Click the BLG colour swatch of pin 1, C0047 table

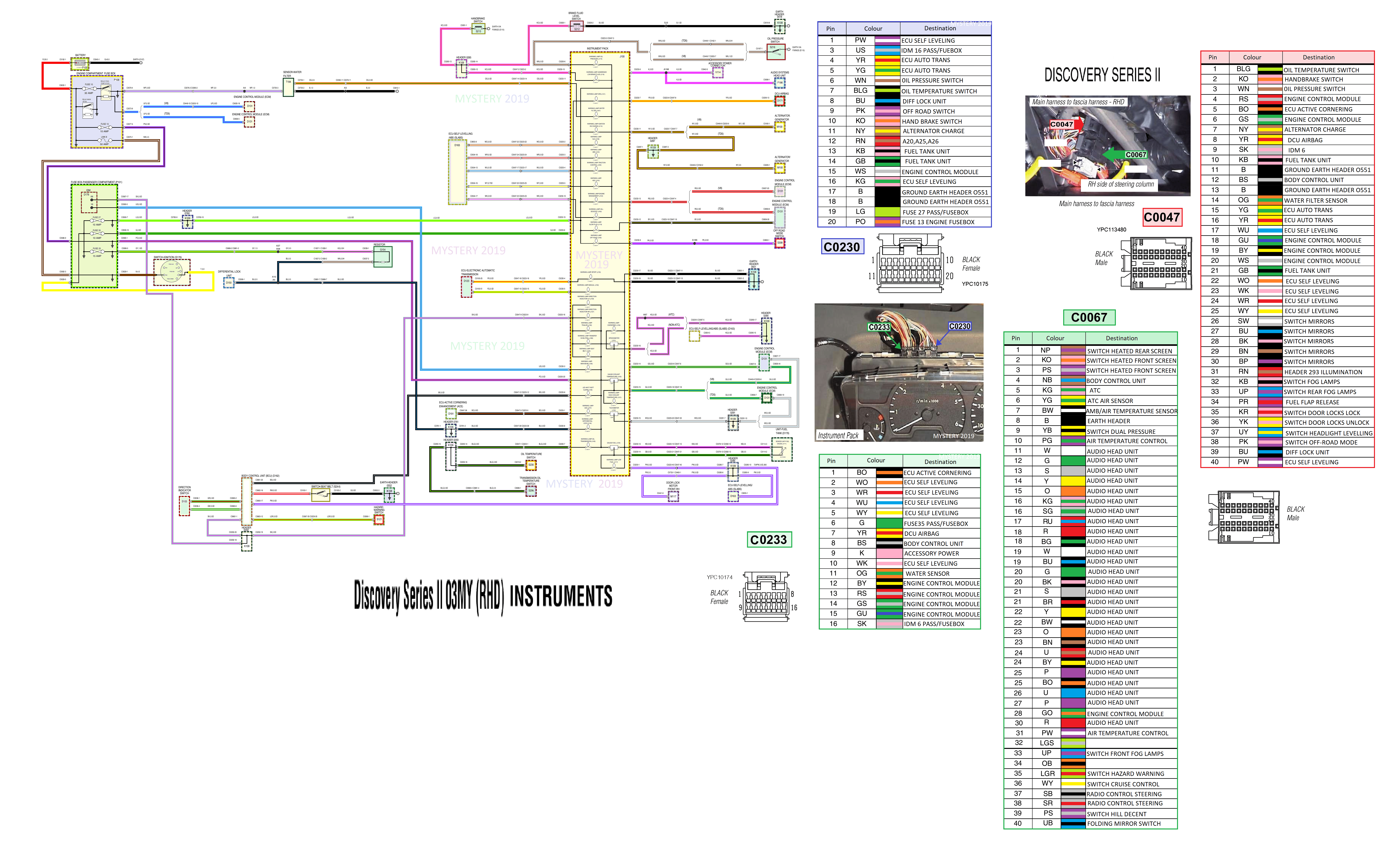(1270, 69)
